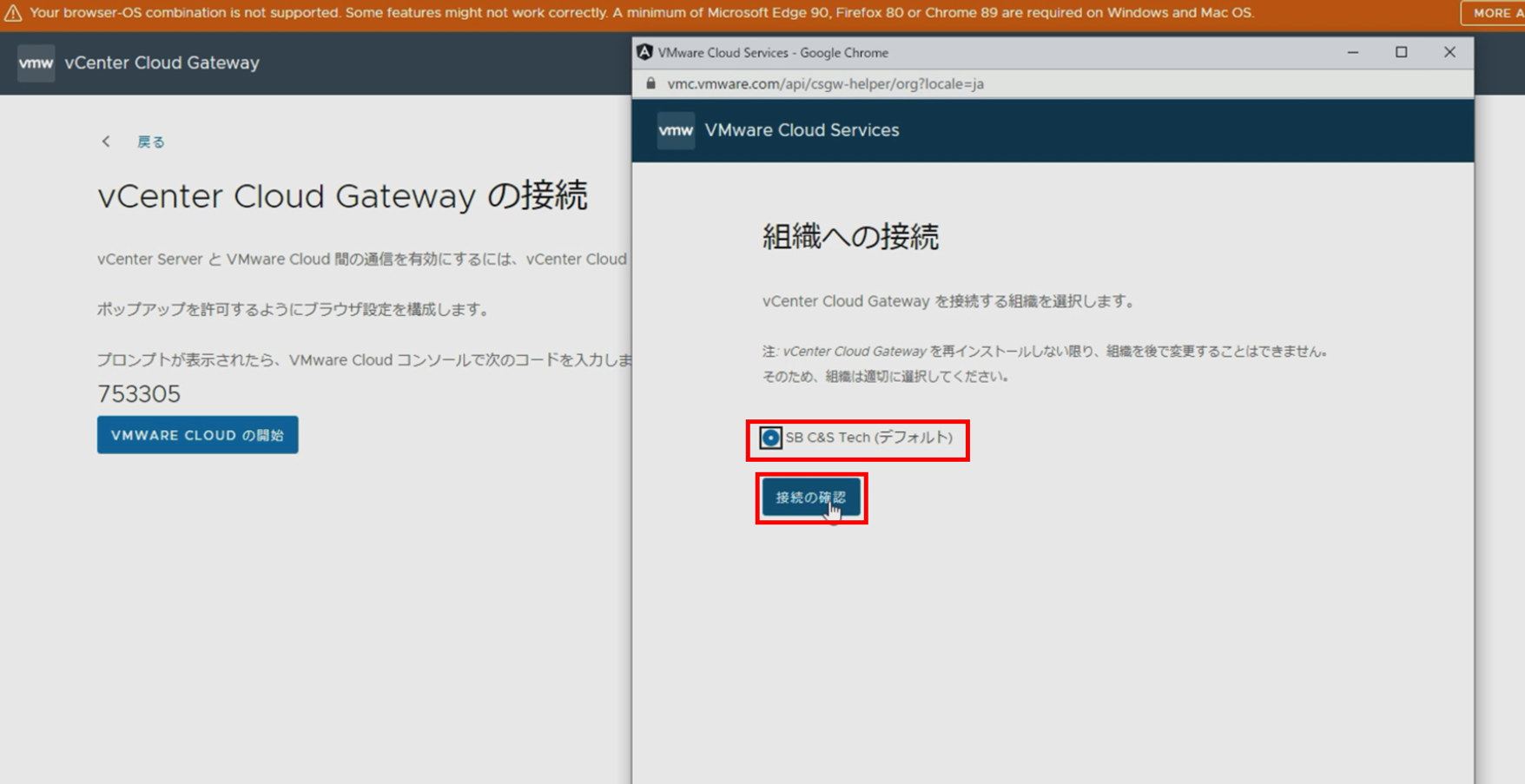
Task: Select the SB C&S Tech organization radio button
Action: click(x=770, y=438)
